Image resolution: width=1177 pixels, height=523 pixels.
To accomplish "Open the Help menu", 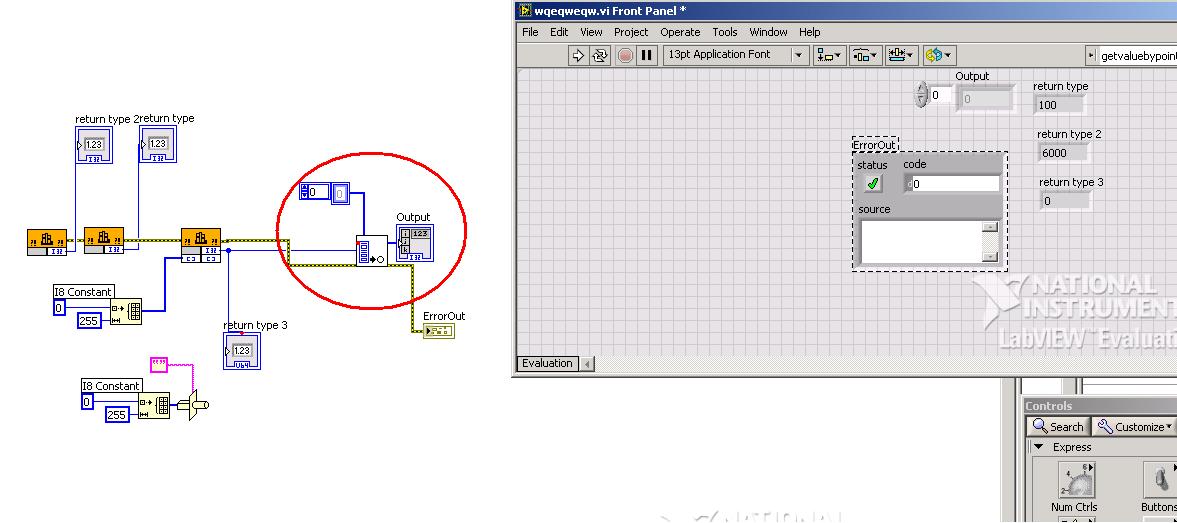I will [x=809, y=32].
